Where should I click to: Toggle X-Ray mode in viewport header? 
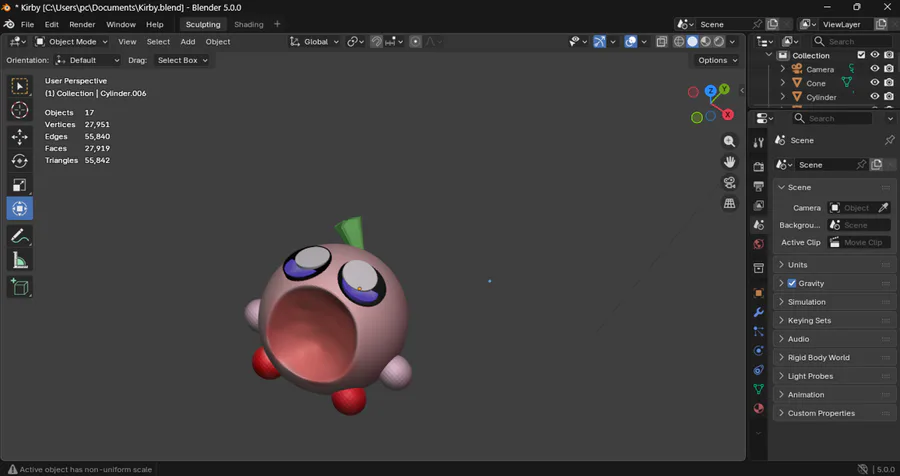[x=662, y=41]
